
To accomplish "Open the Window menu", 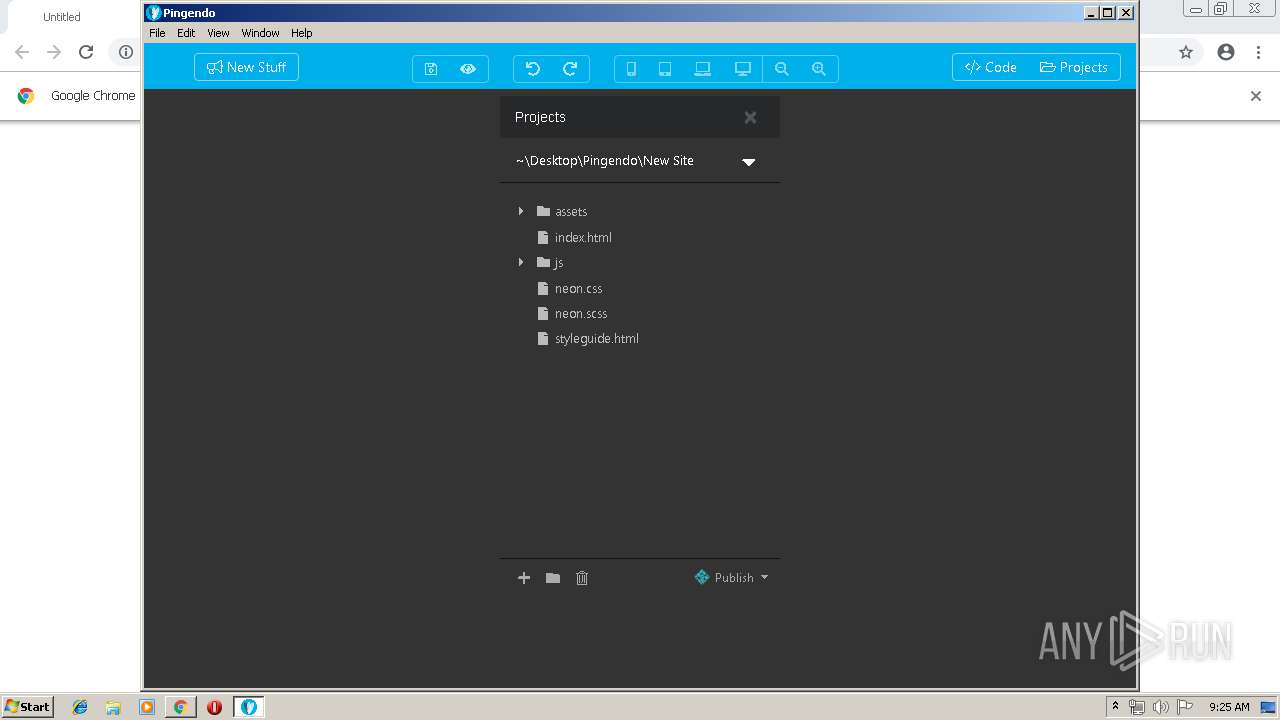I will 260,33.
